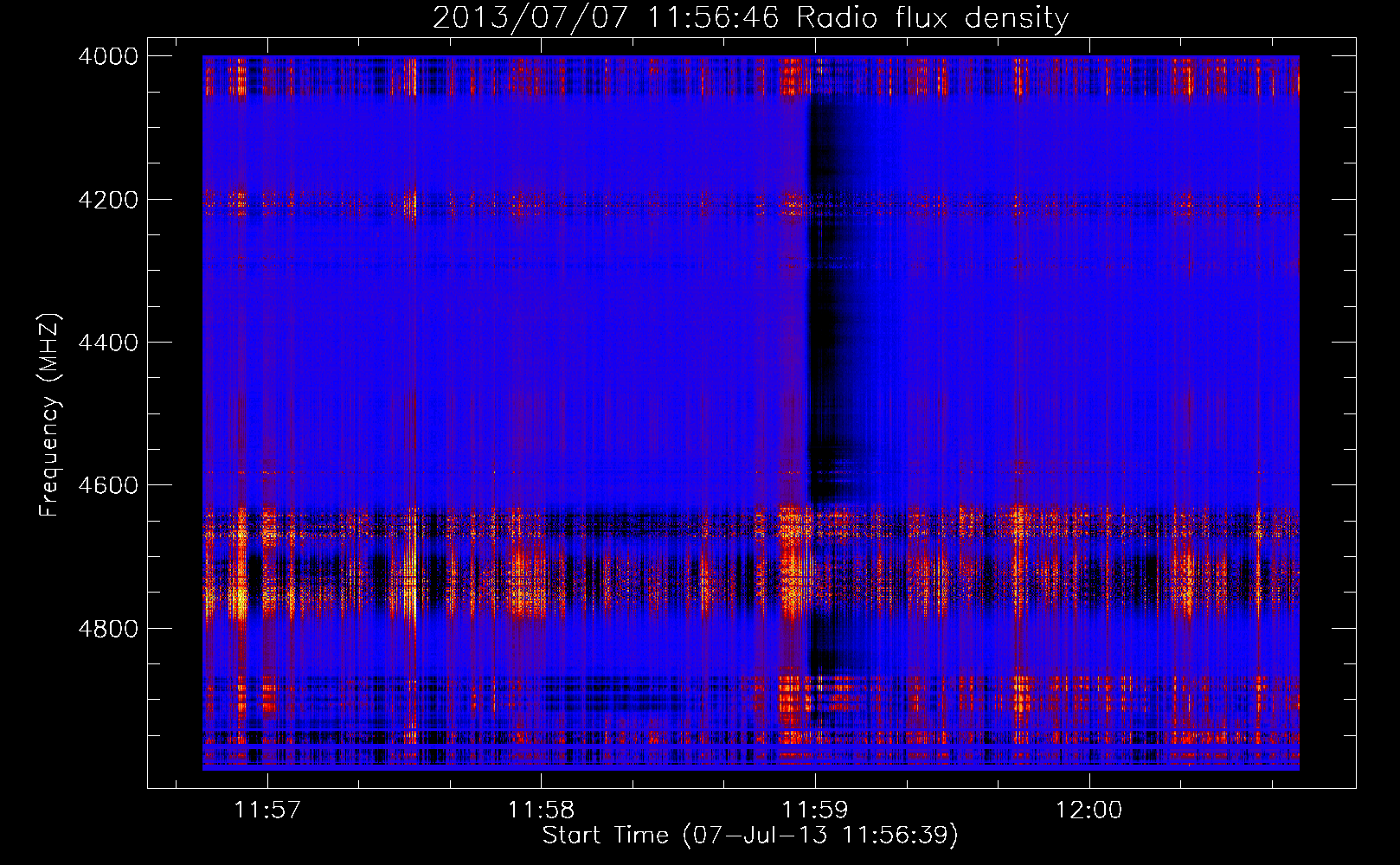1400x865 pixels.
Task: Click the Radio flux density plot title
Action: click(933, 18)
